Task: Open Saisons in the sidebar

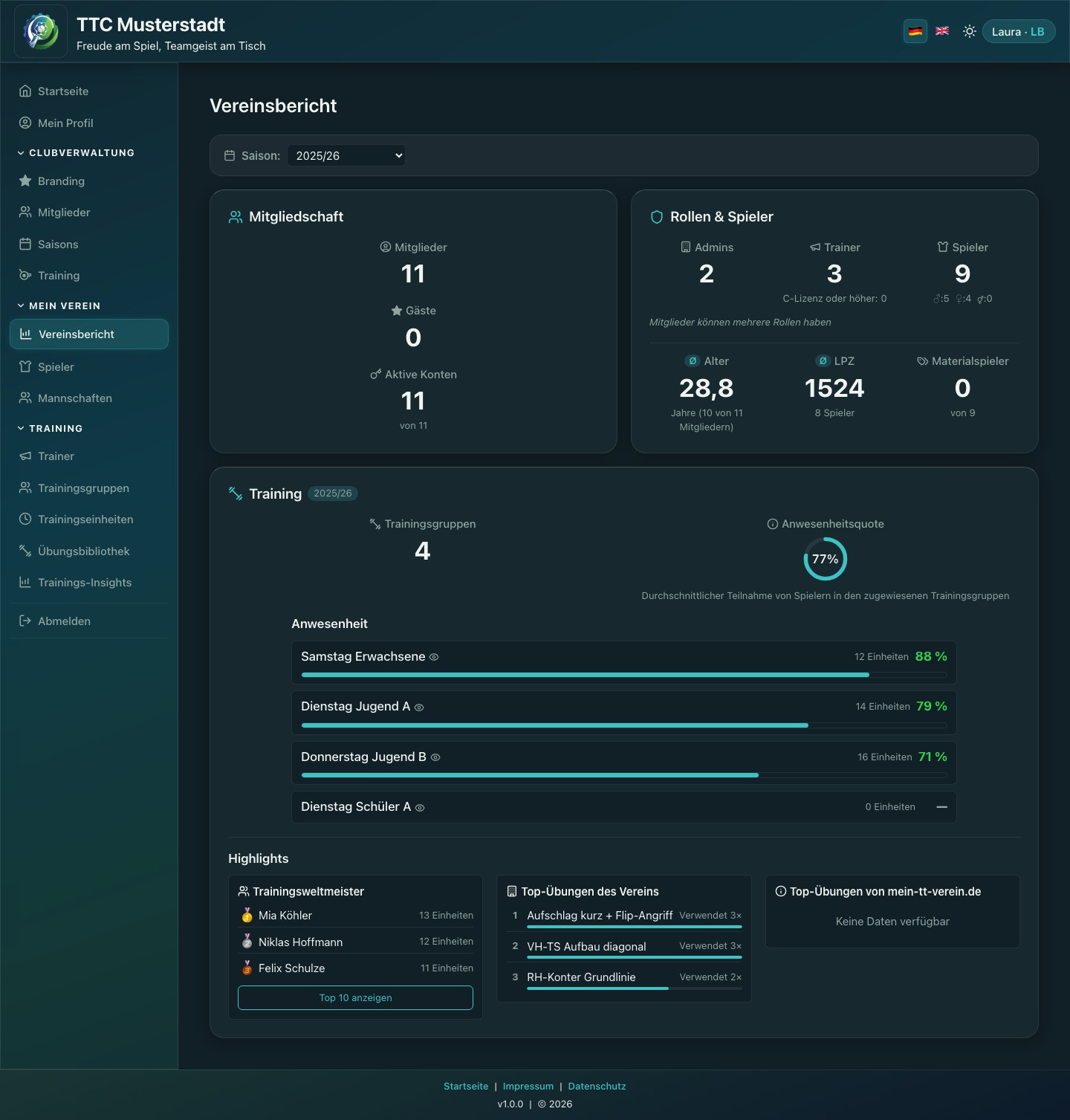Action: pos(89,245)
